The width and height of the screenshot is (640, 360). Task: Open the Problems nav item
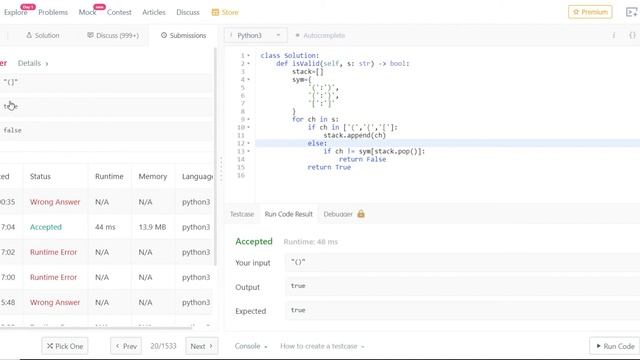pos(53,12)
